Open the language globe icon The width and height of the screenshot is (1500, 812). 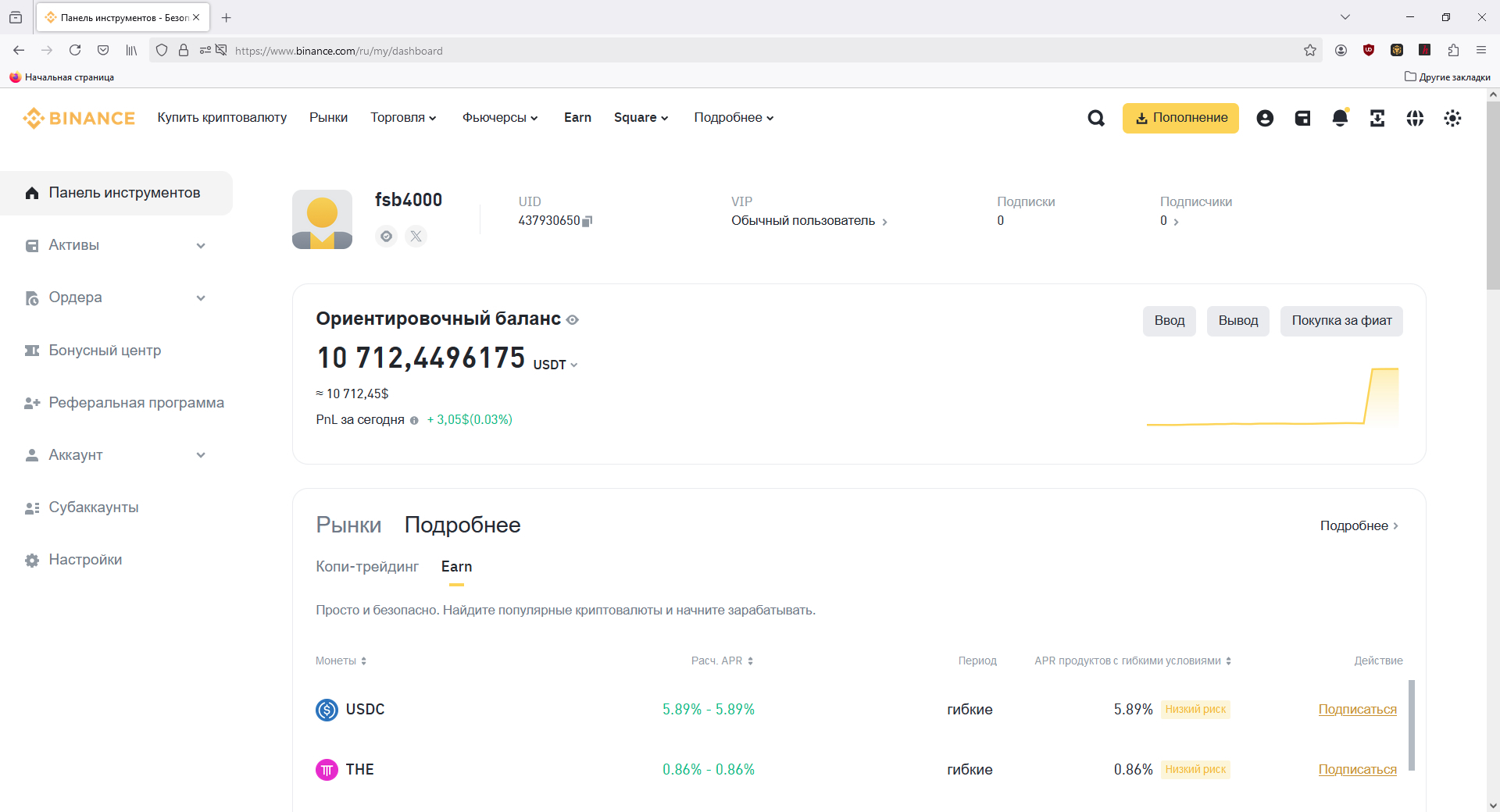(x=1415, y=118)
